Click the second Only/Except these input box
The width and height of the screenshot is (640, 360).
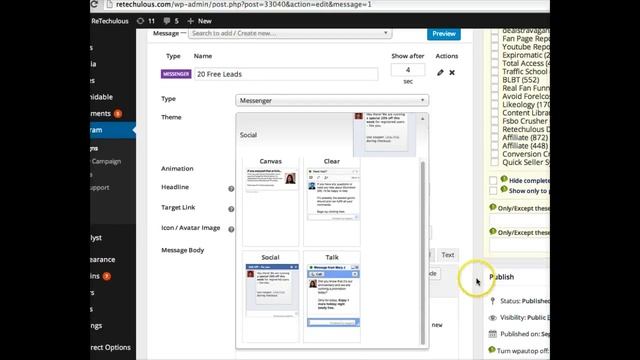click(520, 244)
